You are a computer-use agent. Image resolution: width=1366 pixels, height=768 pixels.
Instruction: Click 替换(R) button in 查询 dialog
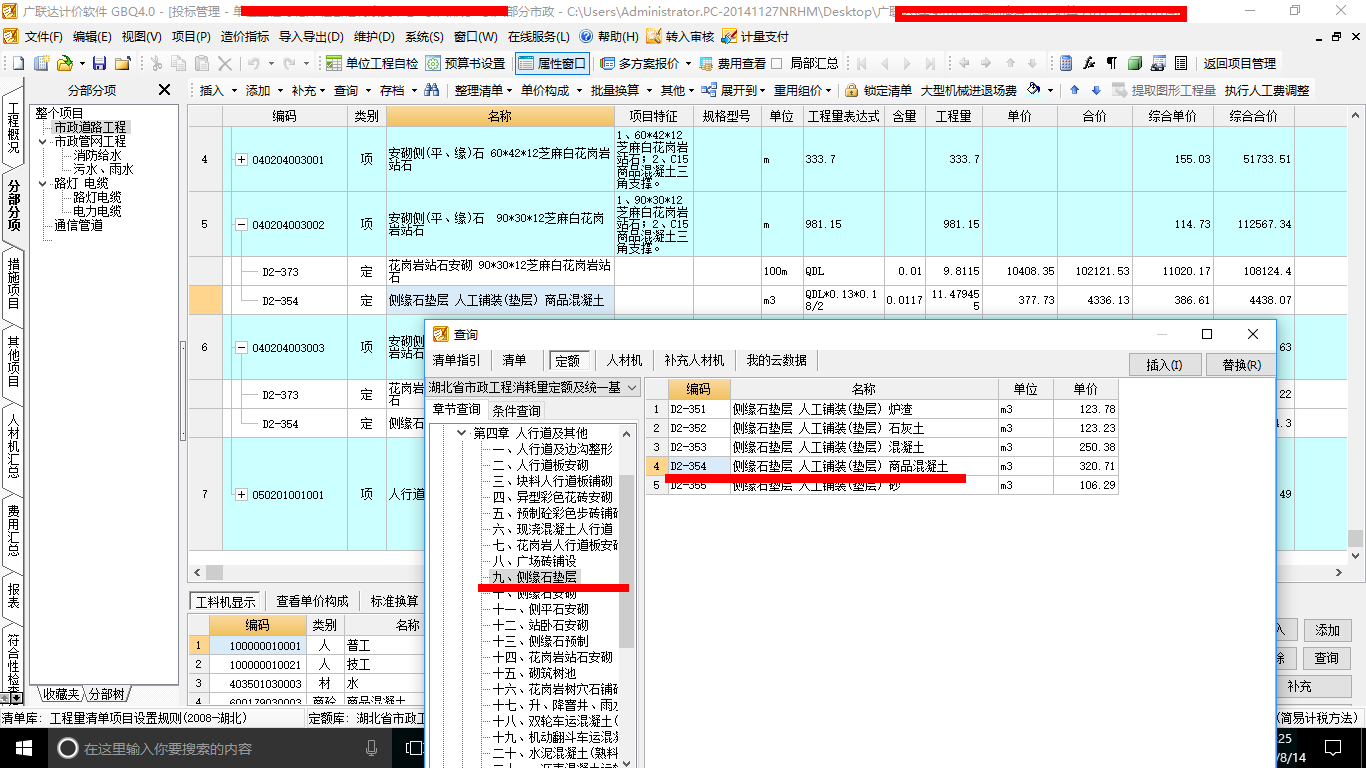click(x=1241, y=365)
